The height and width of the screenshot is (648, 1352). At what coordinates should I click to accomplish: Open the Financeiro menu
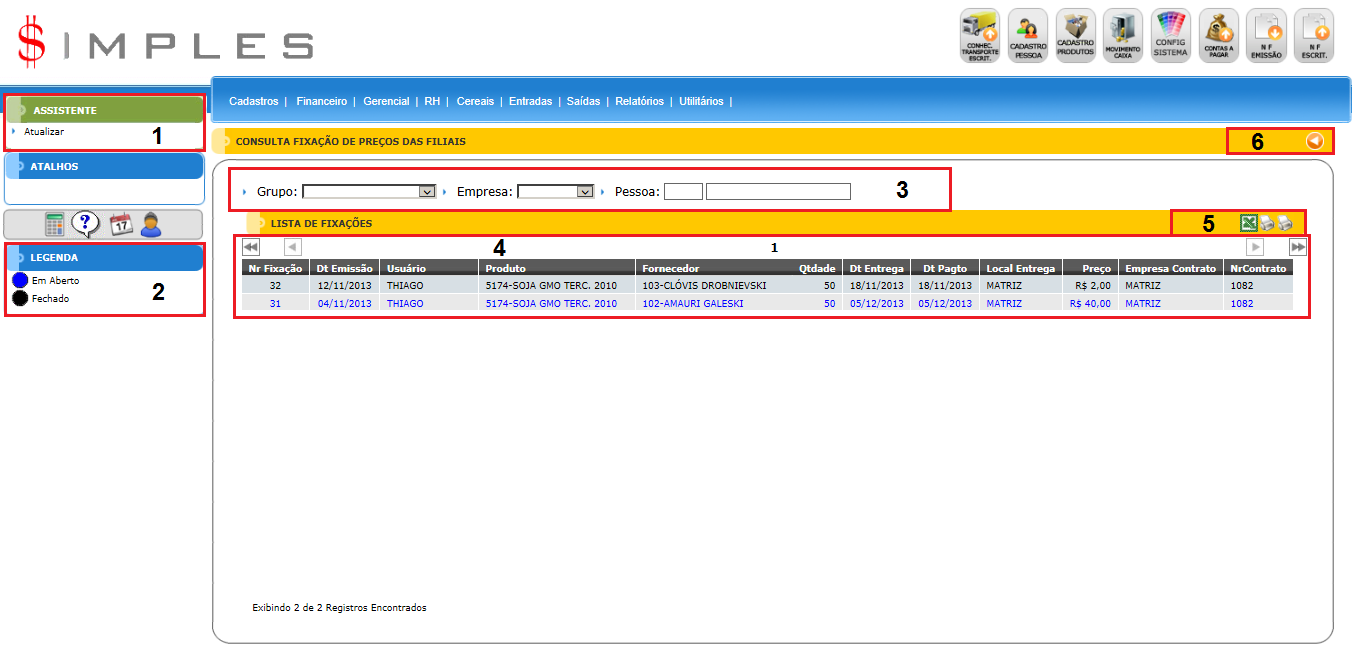click(x=321, y=101)
